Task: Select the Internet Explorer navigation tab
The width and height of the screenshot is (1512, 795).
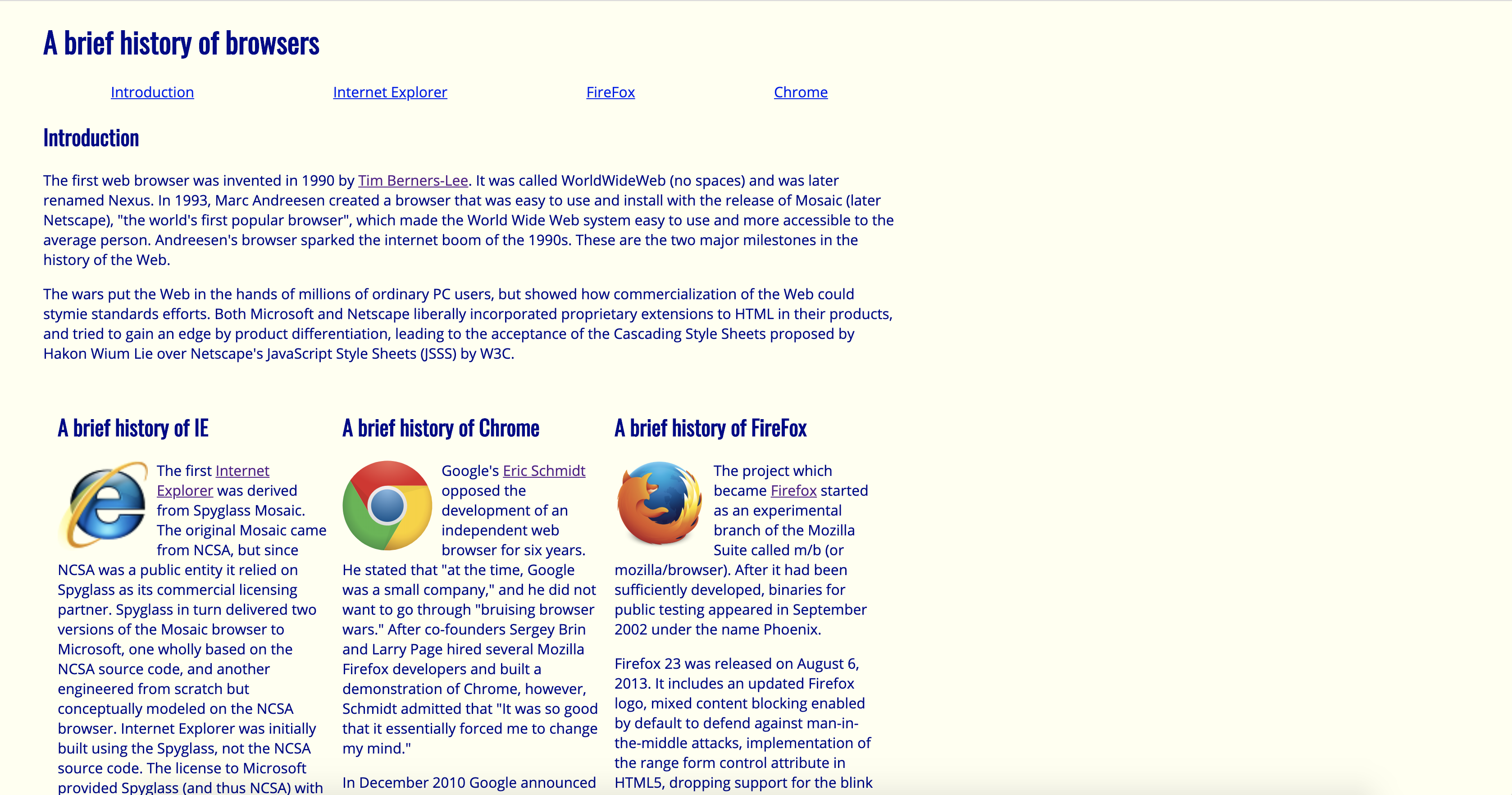Action: (x=390, y=91)
